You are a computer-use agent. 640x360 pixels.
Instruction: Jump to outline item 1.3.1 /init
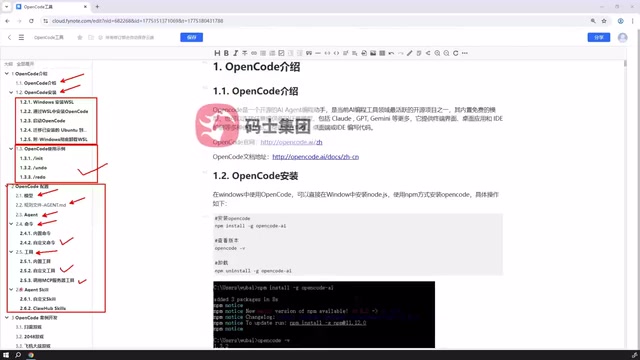tap(31, 158)
